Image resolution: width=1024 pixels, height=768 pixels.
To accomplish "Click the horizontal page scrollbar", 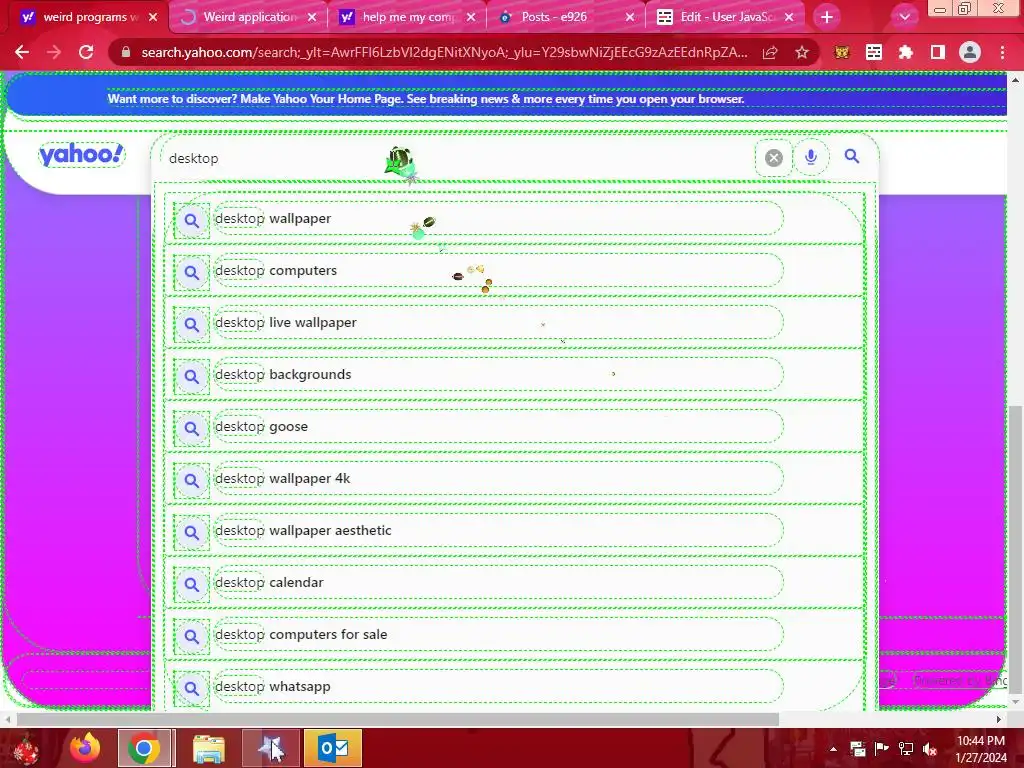I will click(x=397, y=719).
